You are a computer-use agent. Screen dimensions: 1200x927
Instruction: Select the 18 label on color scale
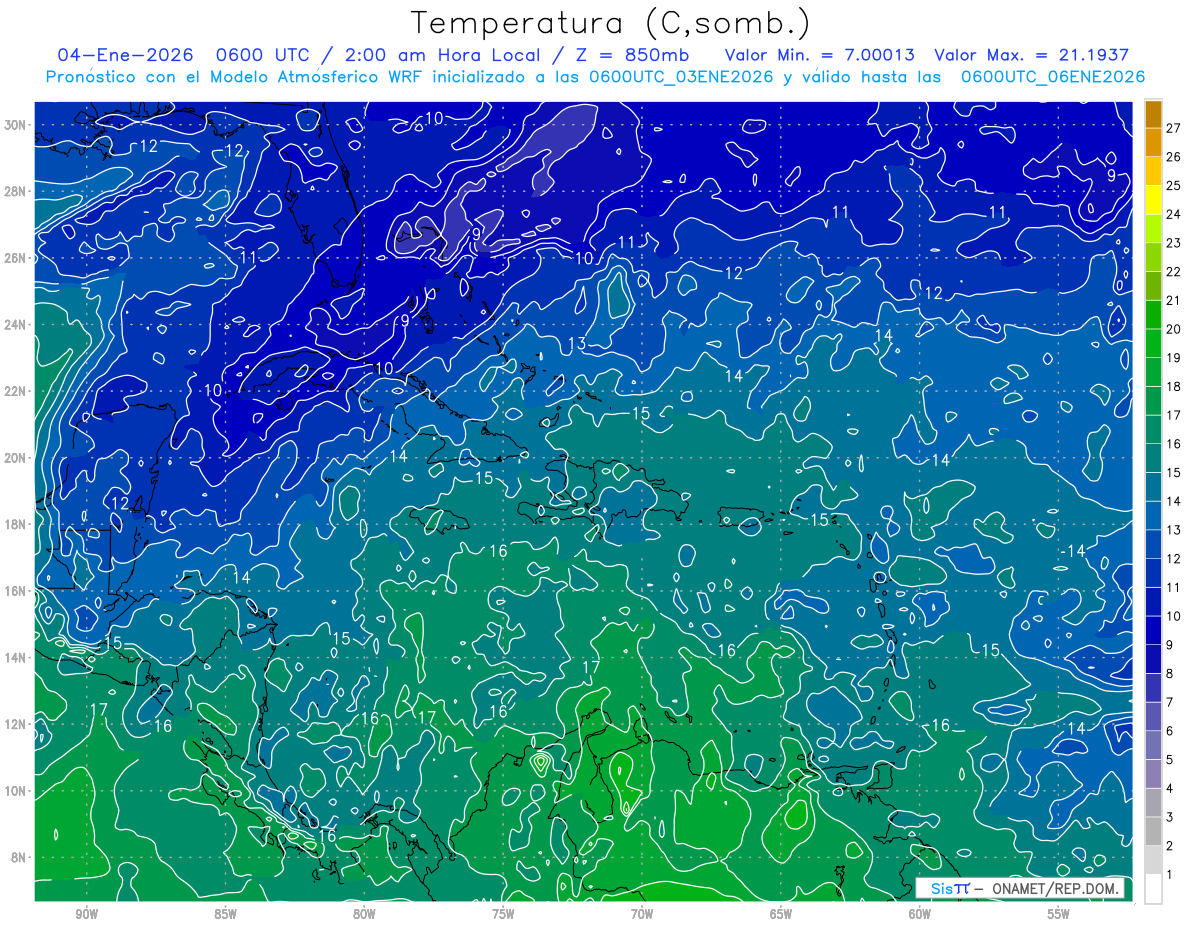[x=1174, y=387]
